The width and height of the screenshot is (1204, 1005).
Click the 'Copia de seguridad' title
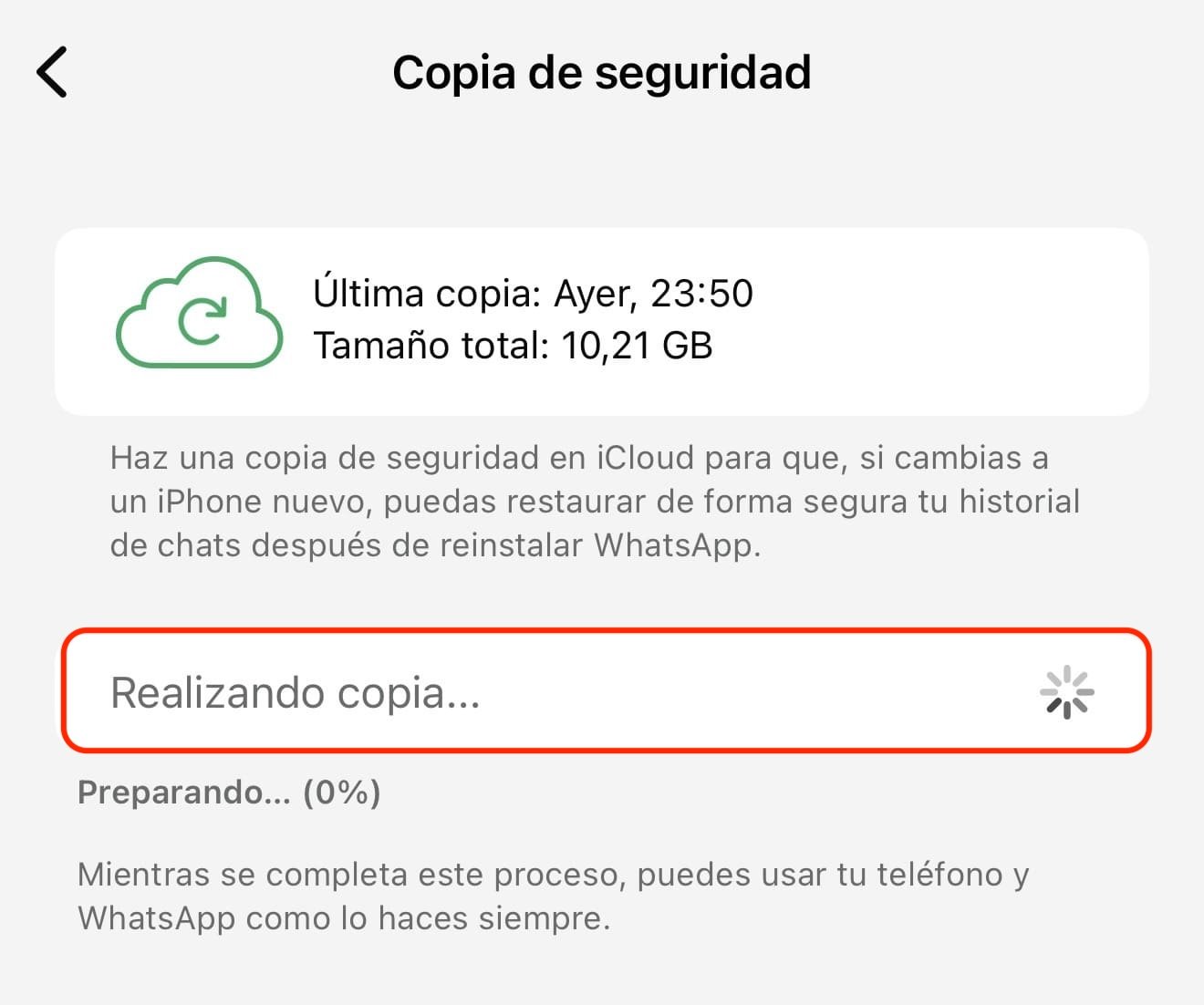601,73
